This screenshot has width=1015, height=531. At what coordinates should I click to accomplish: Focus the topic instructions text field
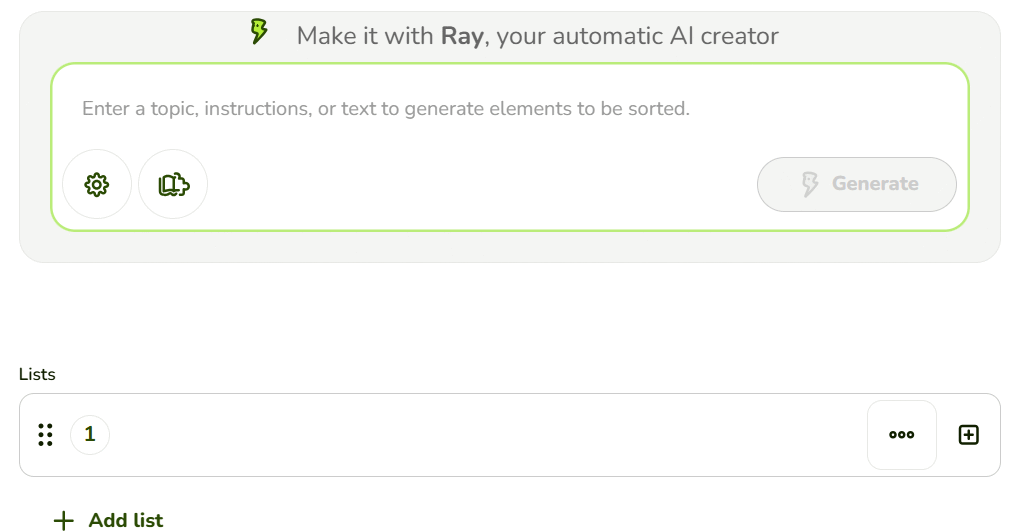point(509,108)
